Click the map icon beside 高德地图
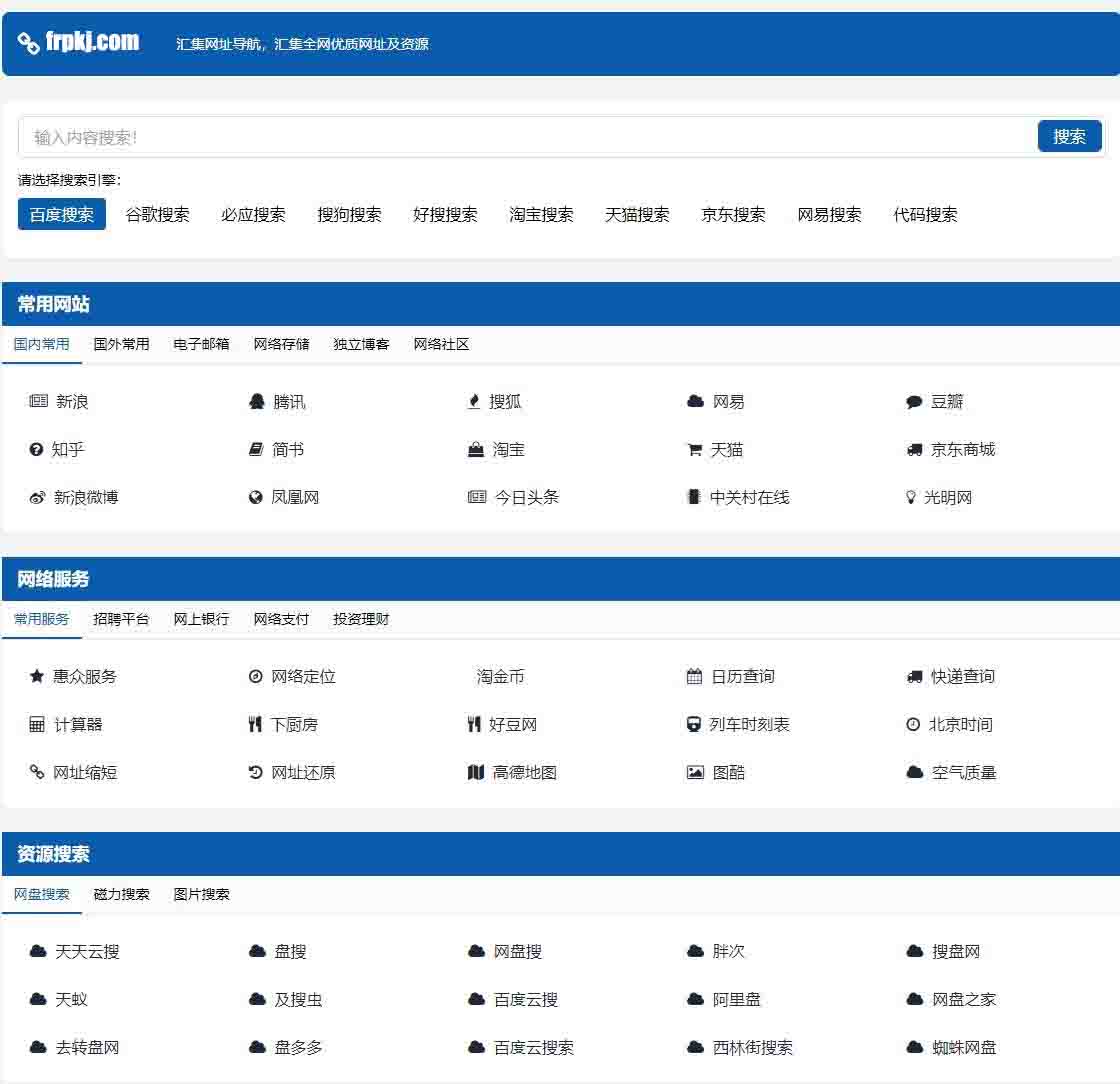1120x1084 pixels. tap(476, 773)
